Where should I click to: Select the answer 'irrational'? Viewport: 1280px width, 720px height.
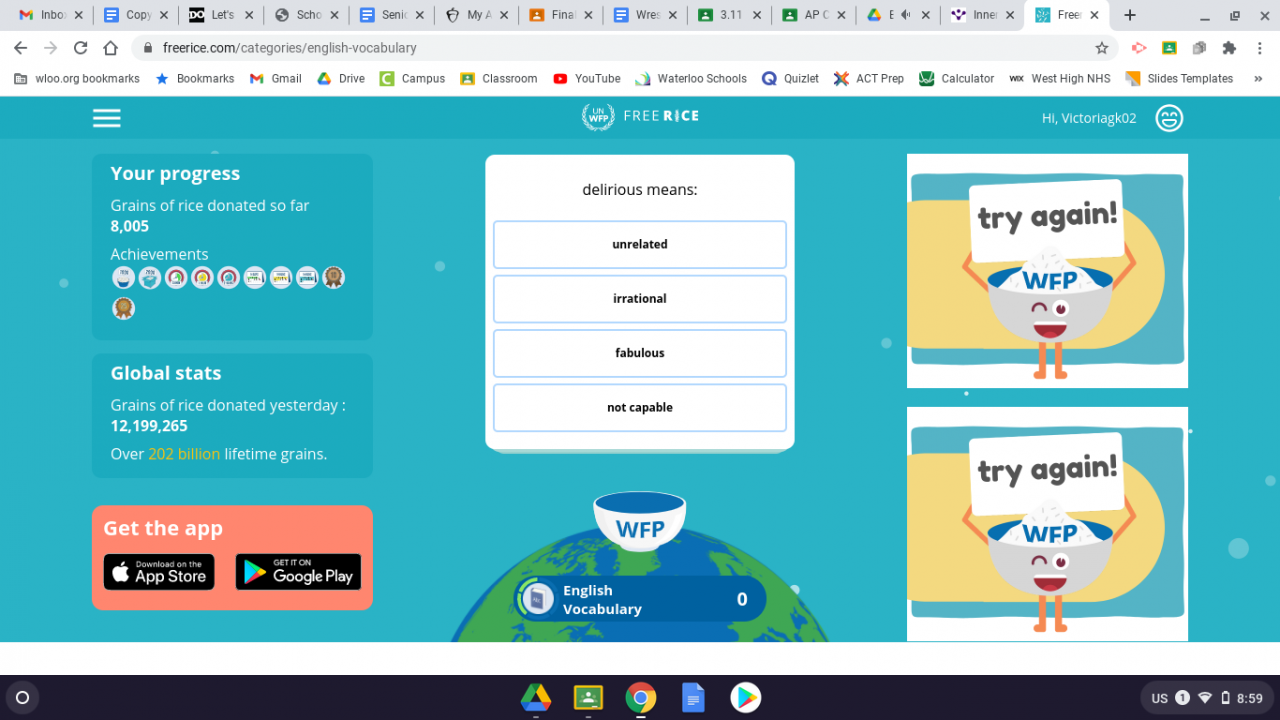pyautogui.click(x=640, y=298)
